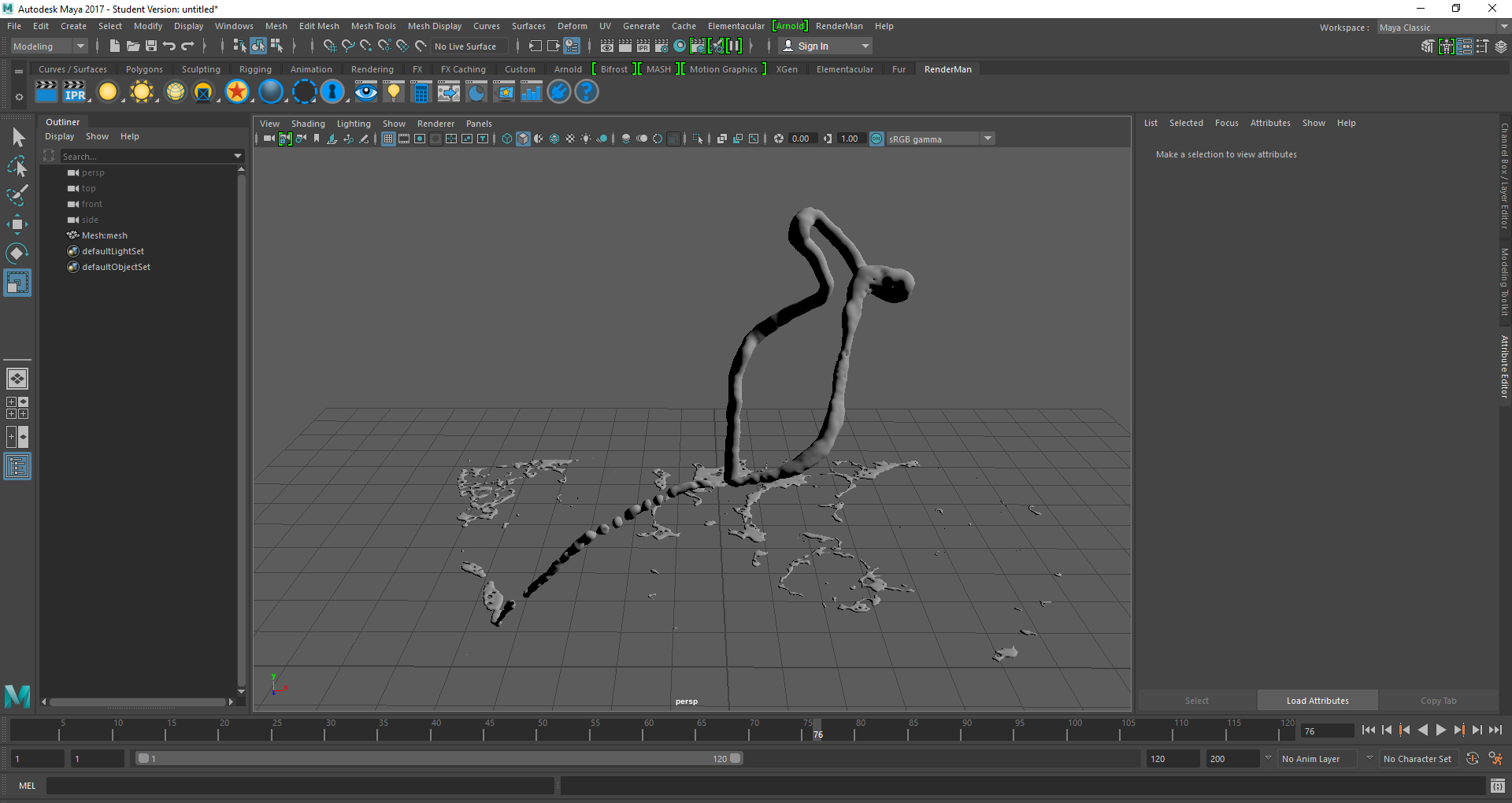Start an IPR render from the RenderMan shelf
Image resolution: width=1512 pixels, height=803 pixels.
76,92
